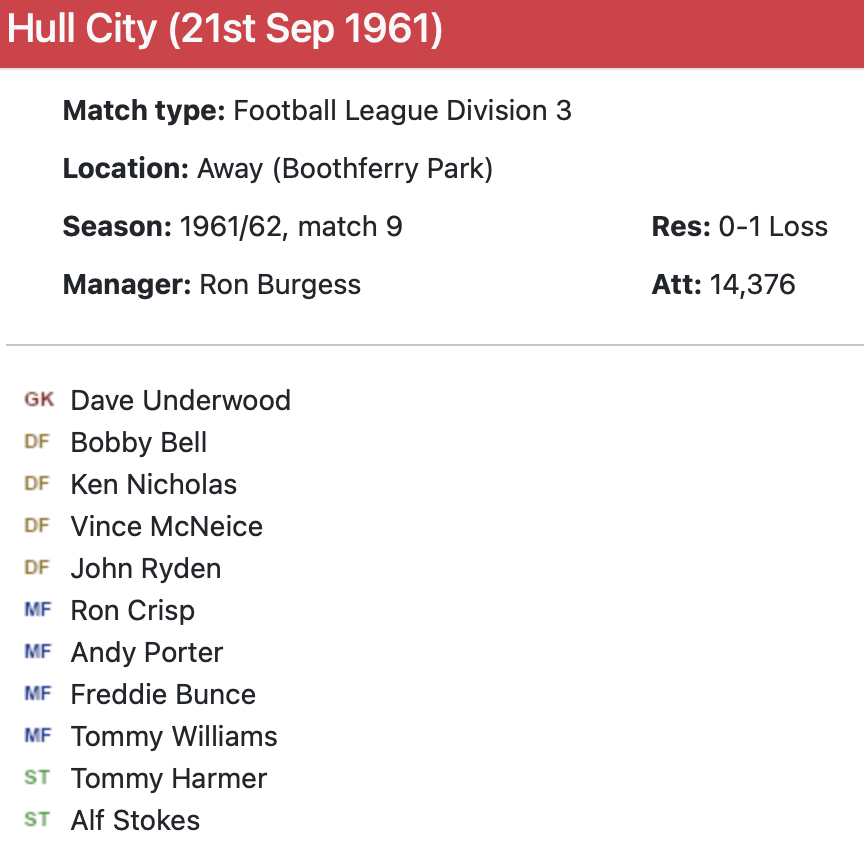Viewport: 864px width, 856px height.
Task: Click manager name Ron Burgess
Action: coord(280,285)
